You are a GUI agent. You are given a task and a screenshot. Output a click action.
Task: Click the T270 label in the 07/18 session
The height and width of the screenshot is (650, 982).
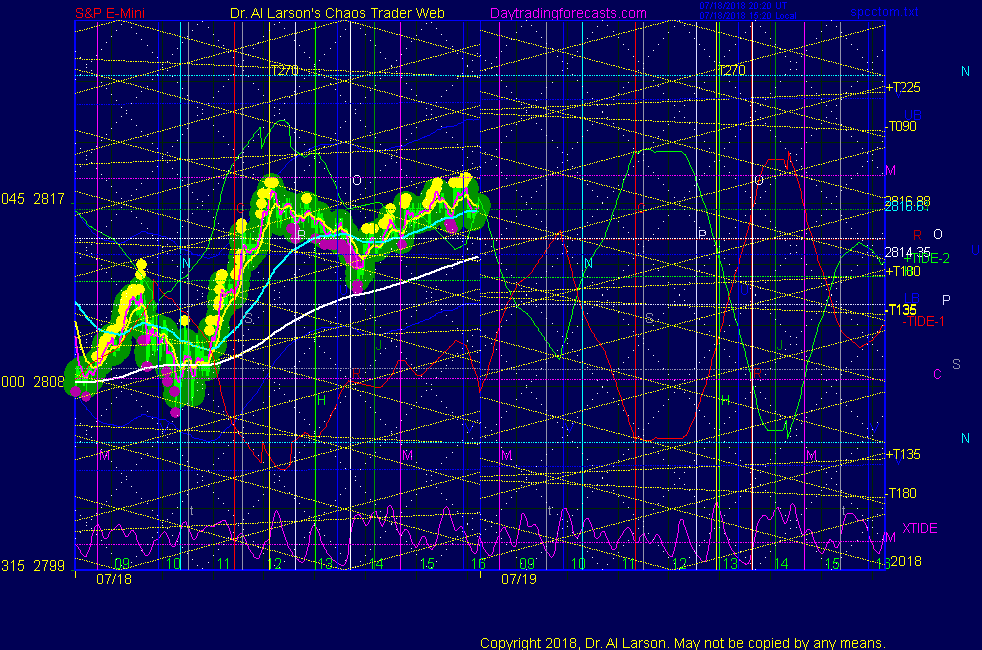click(x=284, y=70)
